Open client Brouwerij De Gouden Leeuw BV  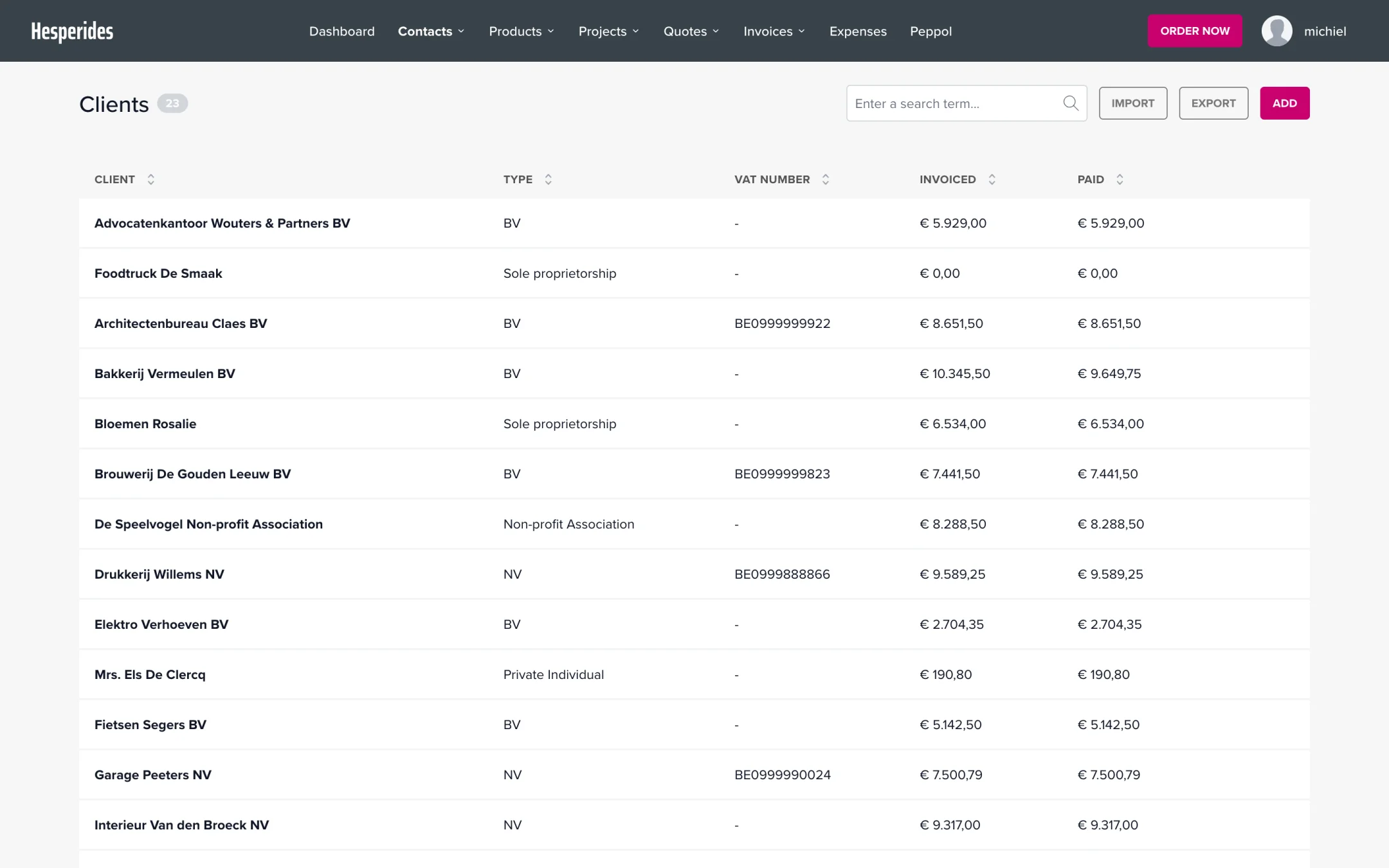(193, 474)
